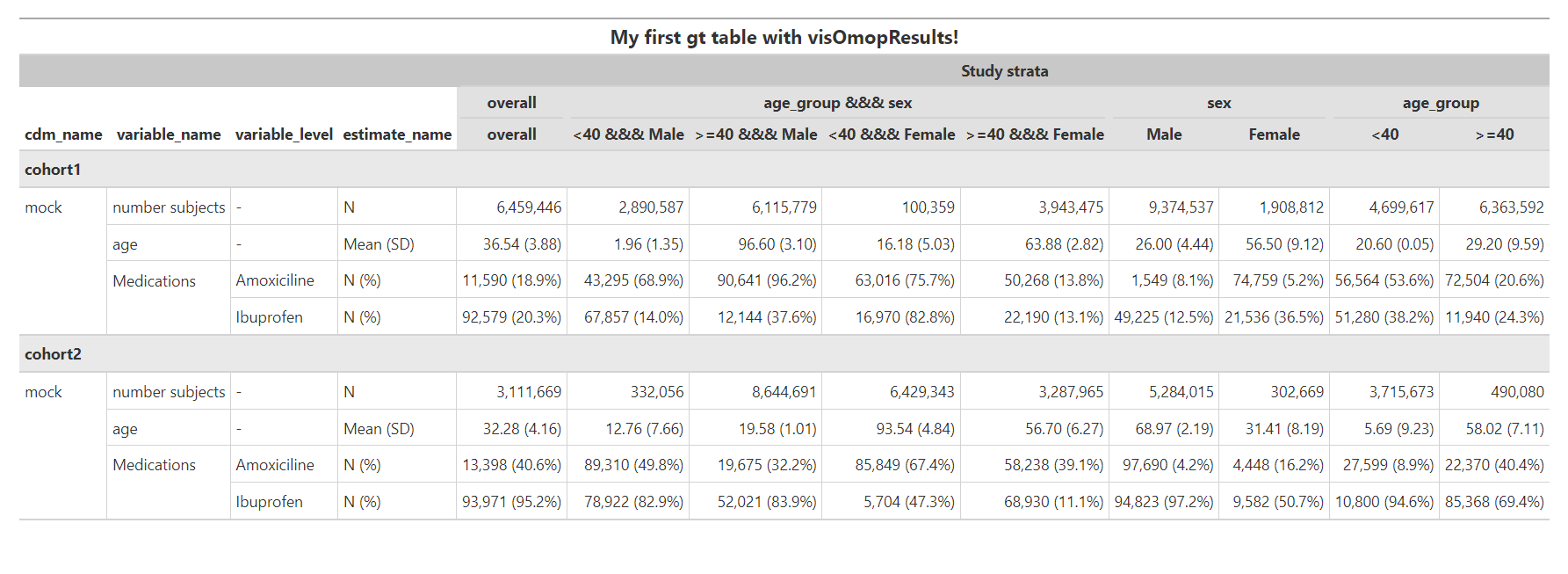Click the cdm_name column header
Screen dimensions: 1568x574
(x=63, y=134)
